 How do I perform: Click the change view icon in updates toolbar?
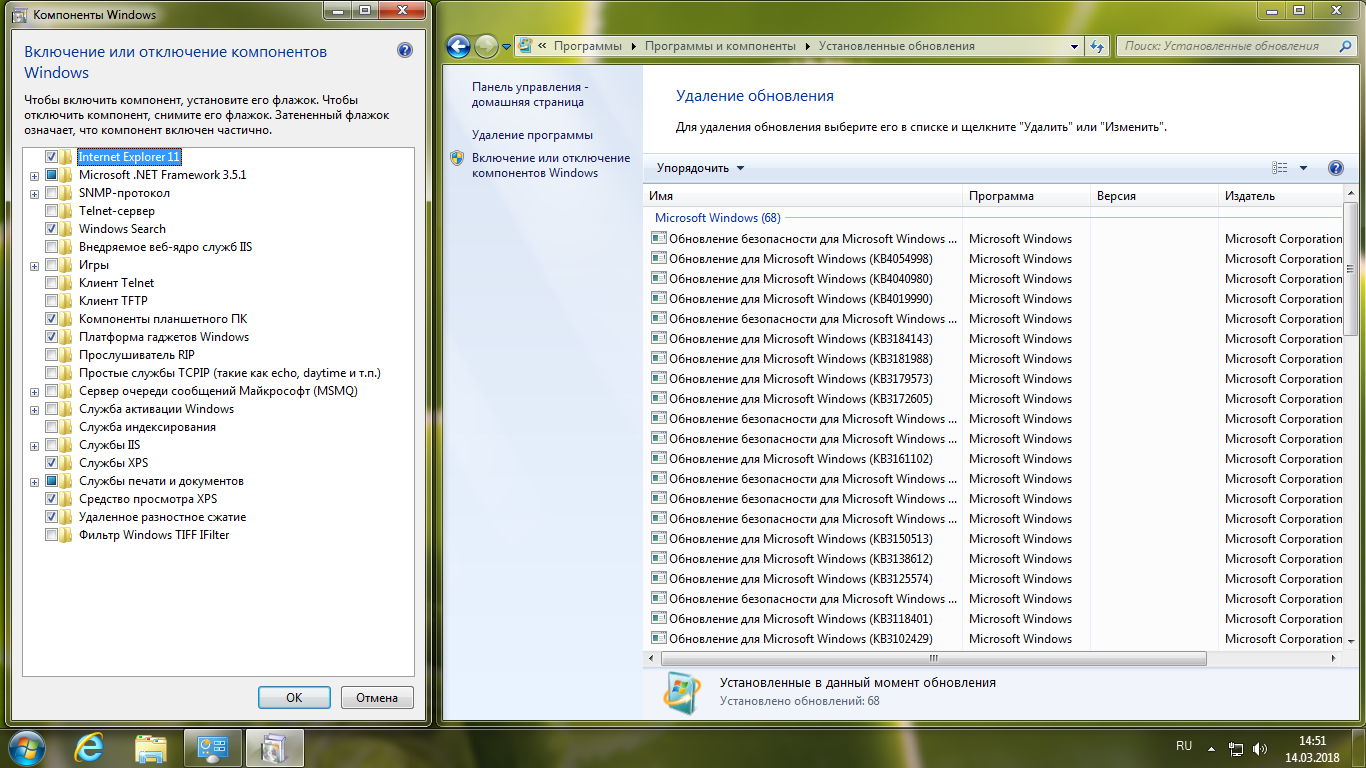coord(1280,168)
